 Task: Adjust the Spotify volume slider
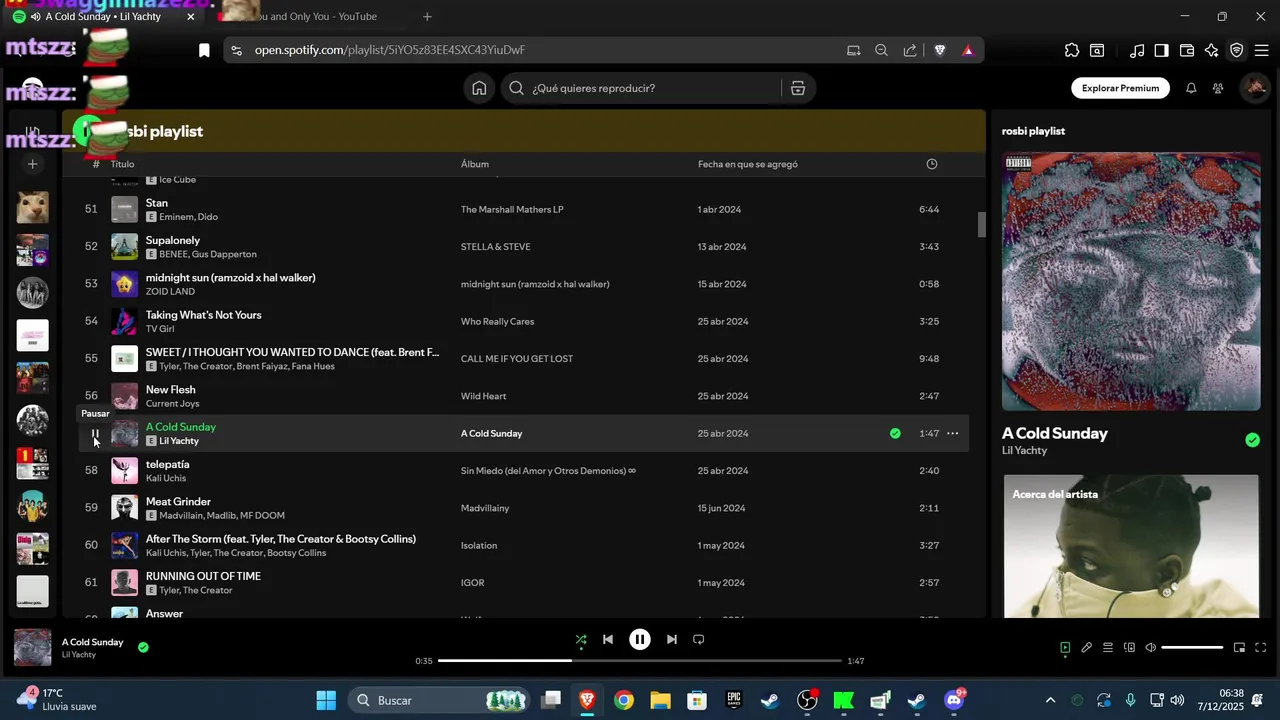pyautogui.click(x=1192, y=647)
